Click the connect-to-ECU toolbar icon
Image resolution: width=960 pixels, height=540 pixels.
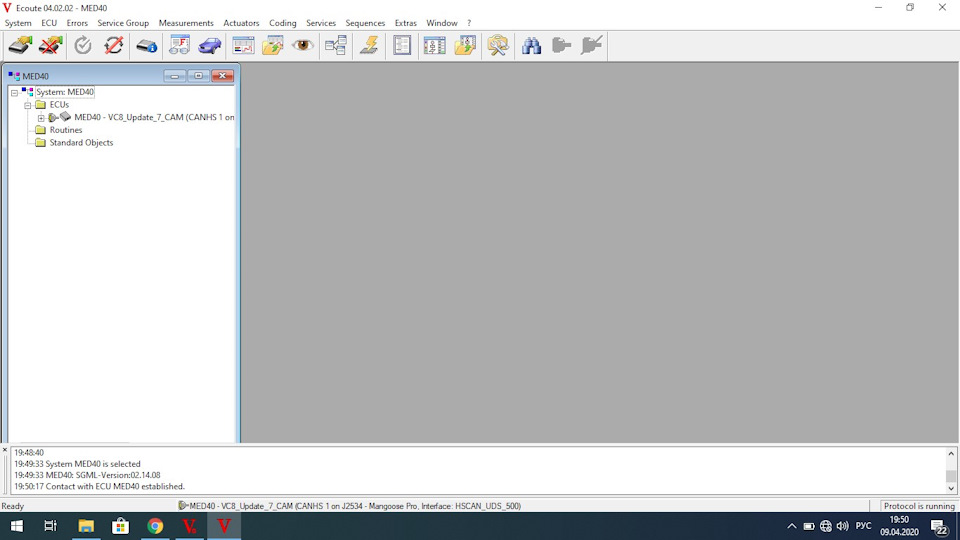20,45
